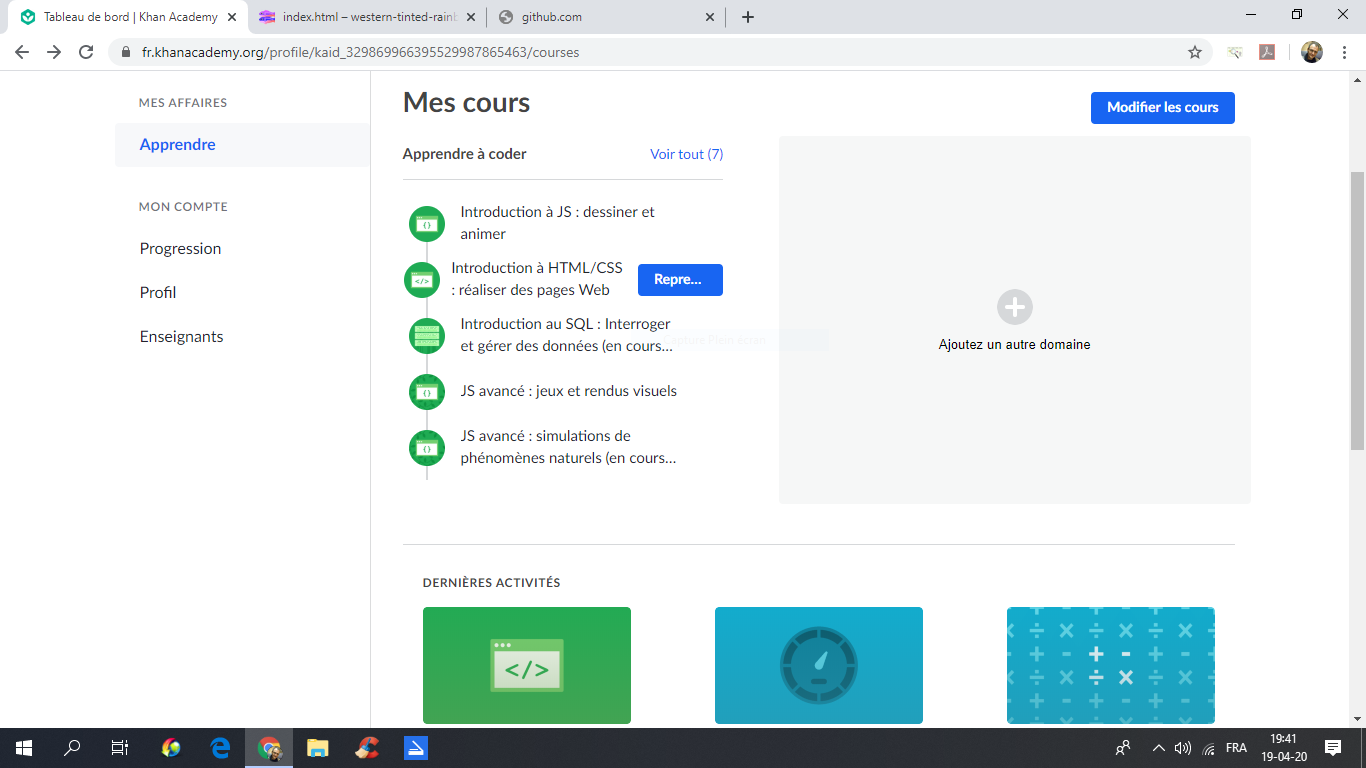
Task: Click the Modifier les cours button
Action: point(1162,108)
